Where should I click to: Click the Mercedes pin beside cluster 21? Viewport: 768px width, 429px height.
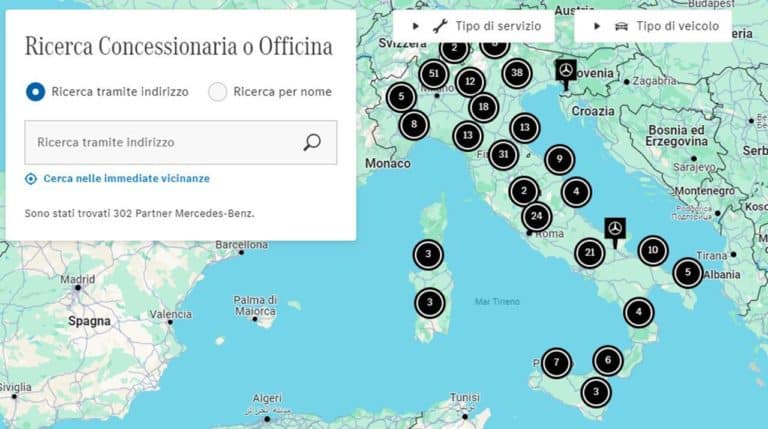tap(615, 231)
